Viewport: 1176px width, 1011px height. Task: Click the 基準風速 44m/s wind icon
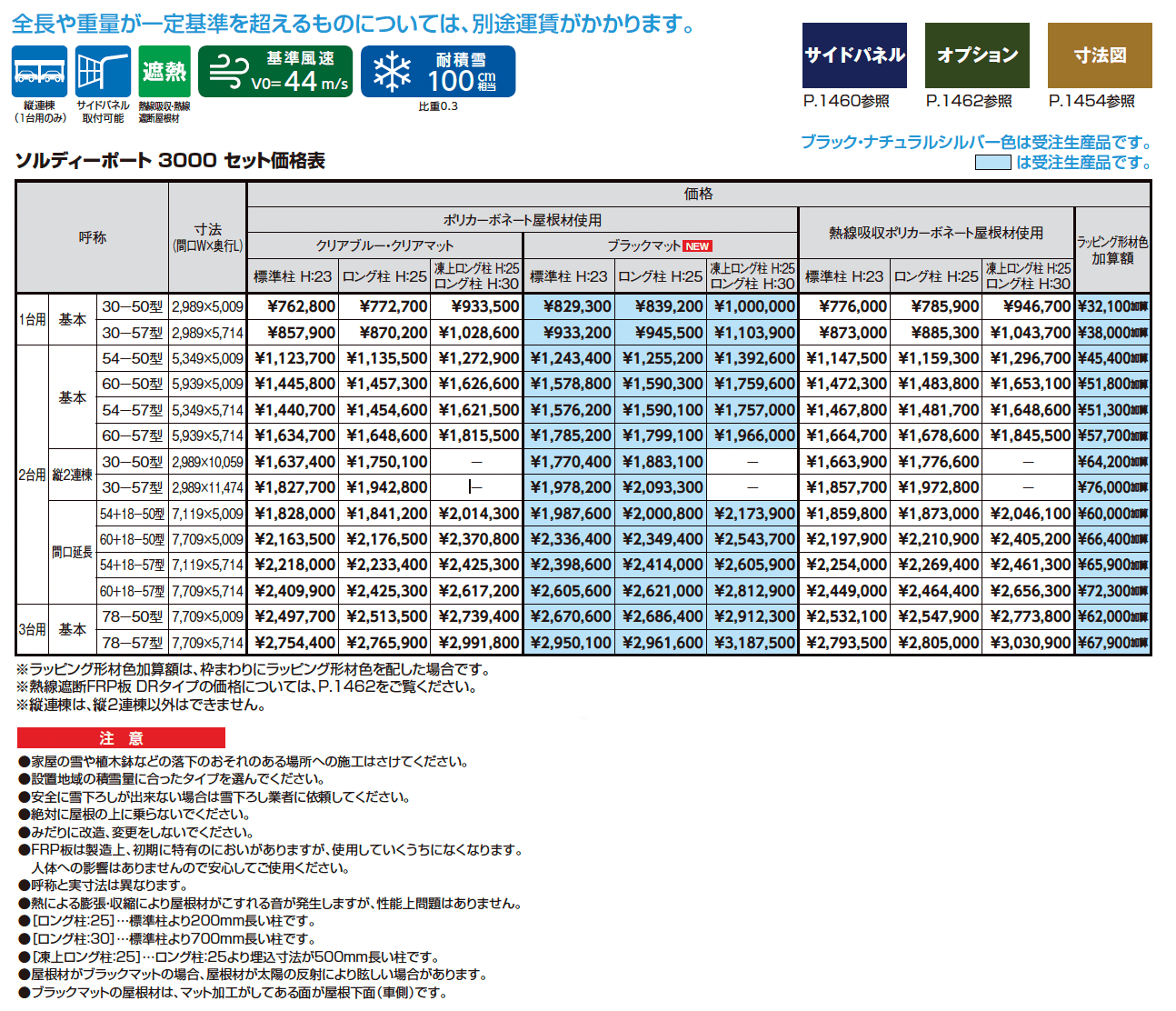click(275, 71)
